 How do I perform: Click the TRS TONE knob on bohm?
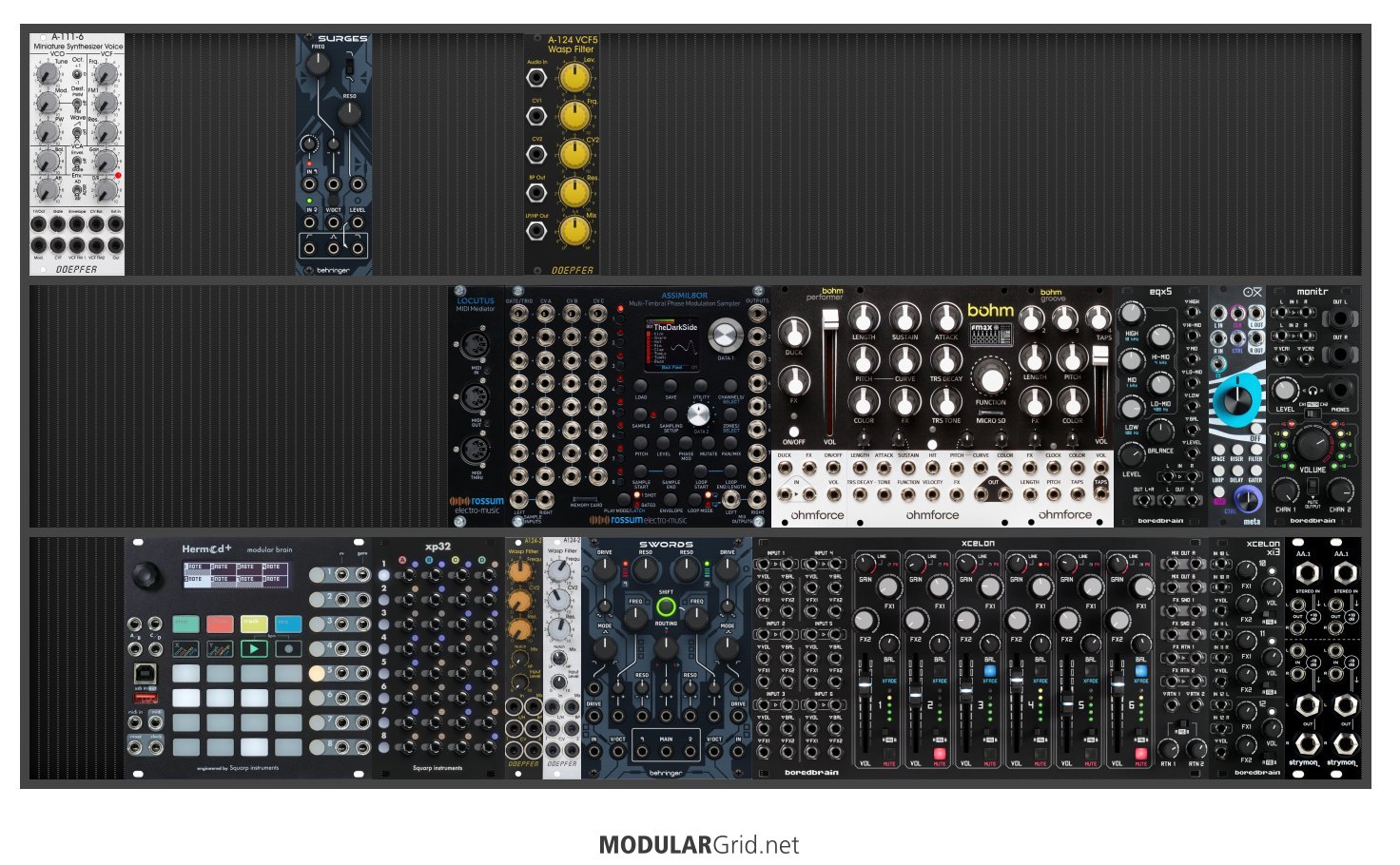(x=945, y=401)
